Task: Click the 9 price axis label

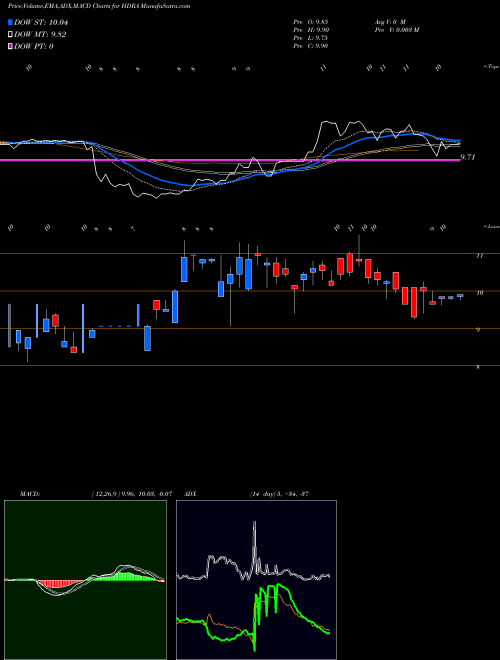Action: point(478,330)
